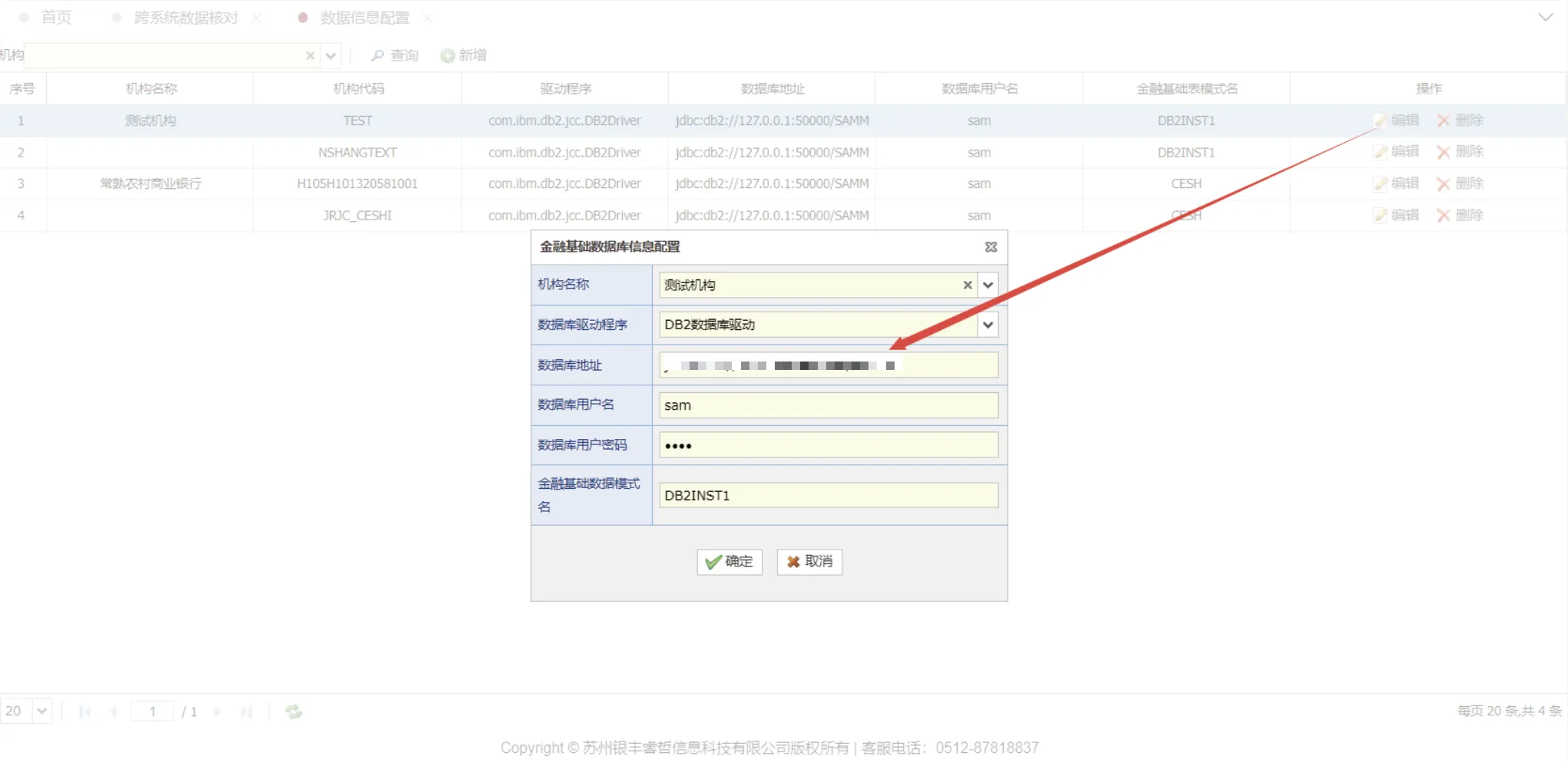
Task: Click the 新增 add icon button
Action: (464, 55)
